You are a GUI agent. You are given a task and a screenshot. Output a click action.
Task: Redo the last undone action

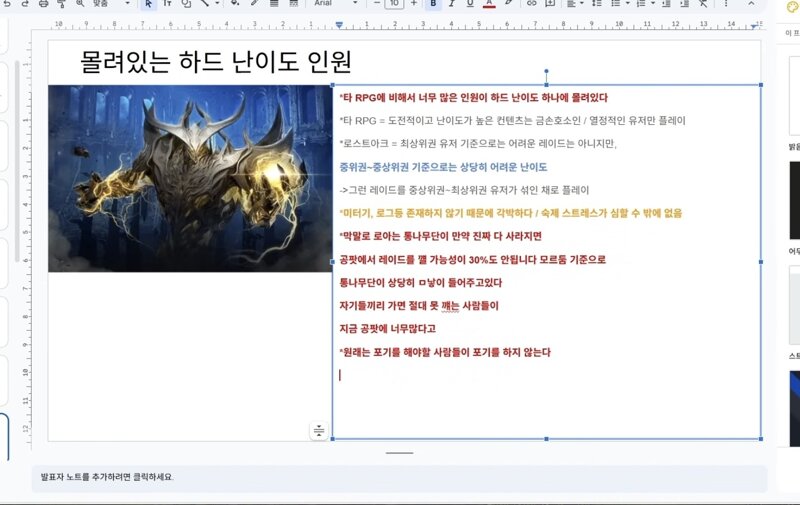(x=25, y=4)
